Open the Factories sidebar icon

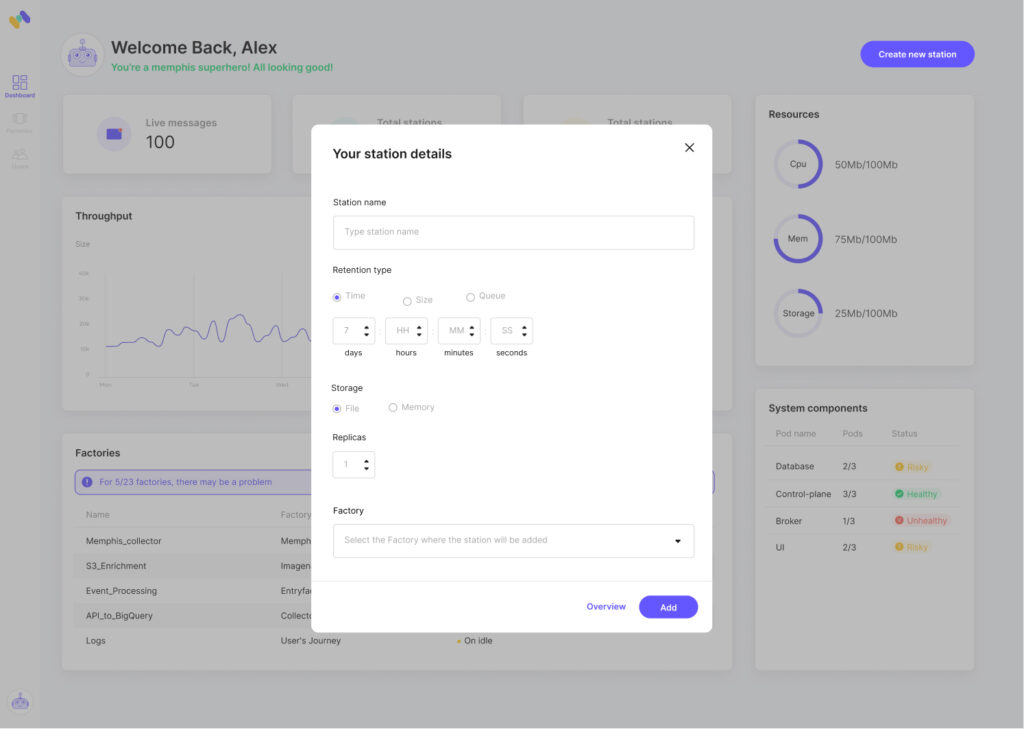pos(20,122)
